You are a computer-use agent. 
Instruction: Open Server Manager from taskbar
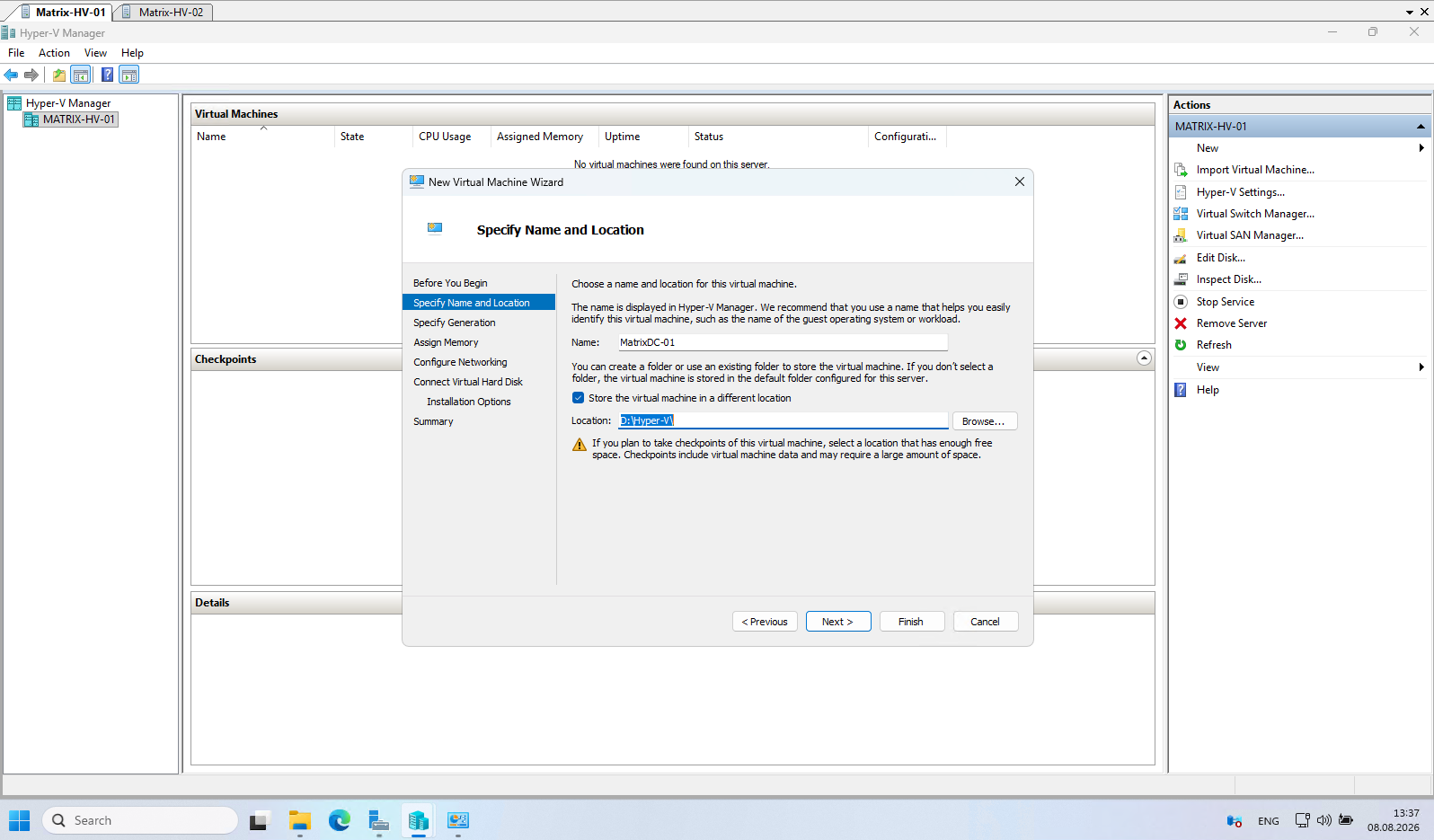click(x=378, y=820)
